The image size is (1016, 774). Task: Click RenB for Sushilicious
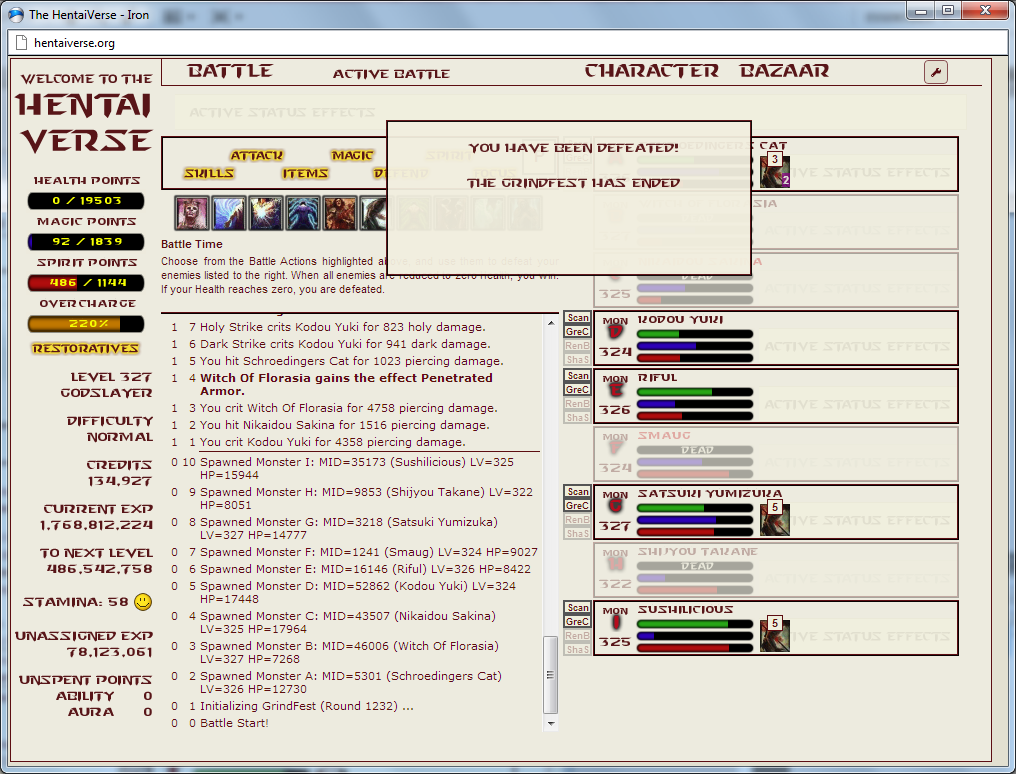tap(577, 635)
